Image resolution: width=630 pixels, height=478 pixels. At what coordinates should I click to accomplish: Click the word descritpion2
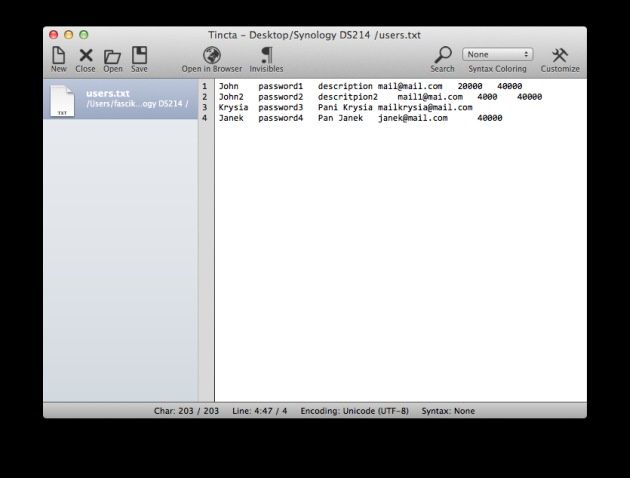348,97
